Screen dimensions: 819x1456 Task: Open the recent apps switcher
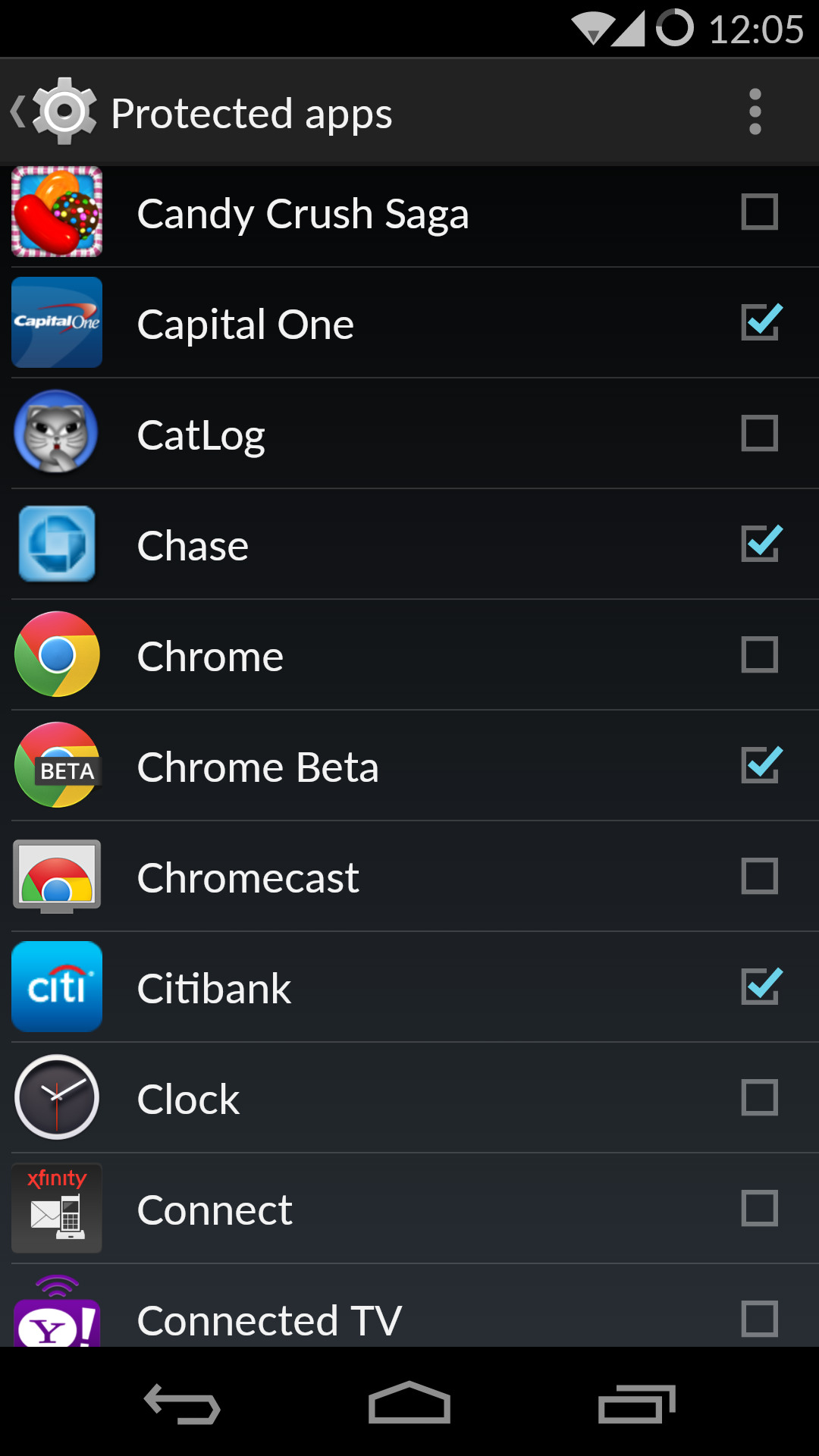tap(636, 1404)
